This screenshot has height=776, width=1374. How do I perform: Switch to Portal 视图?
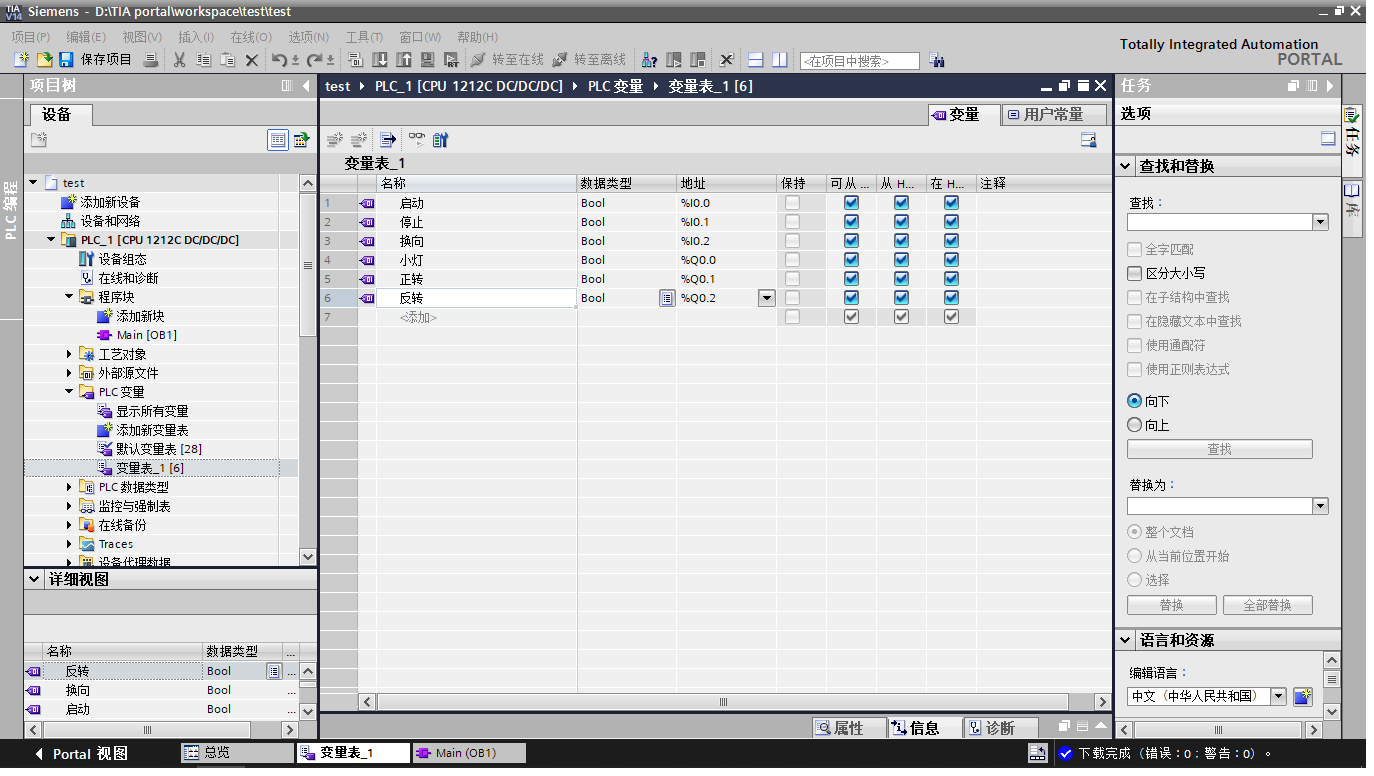tap(80, 753)
